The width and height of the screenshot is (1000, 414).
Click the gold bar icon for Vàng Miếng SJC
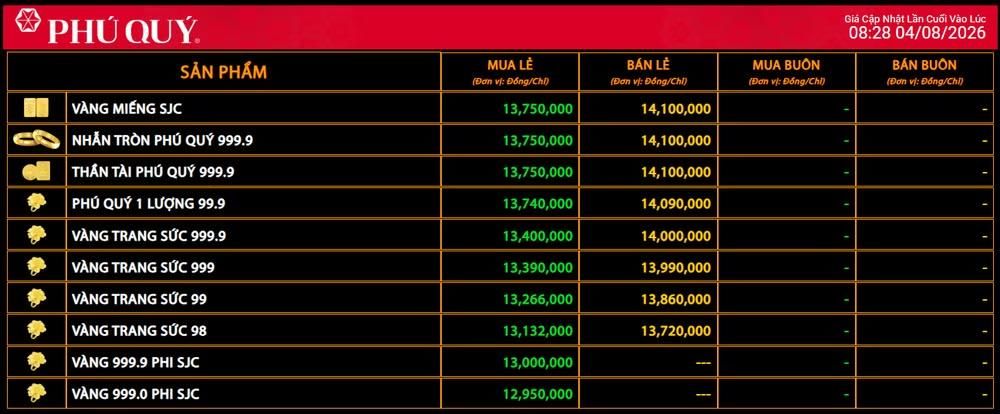(x=36, y=108)
